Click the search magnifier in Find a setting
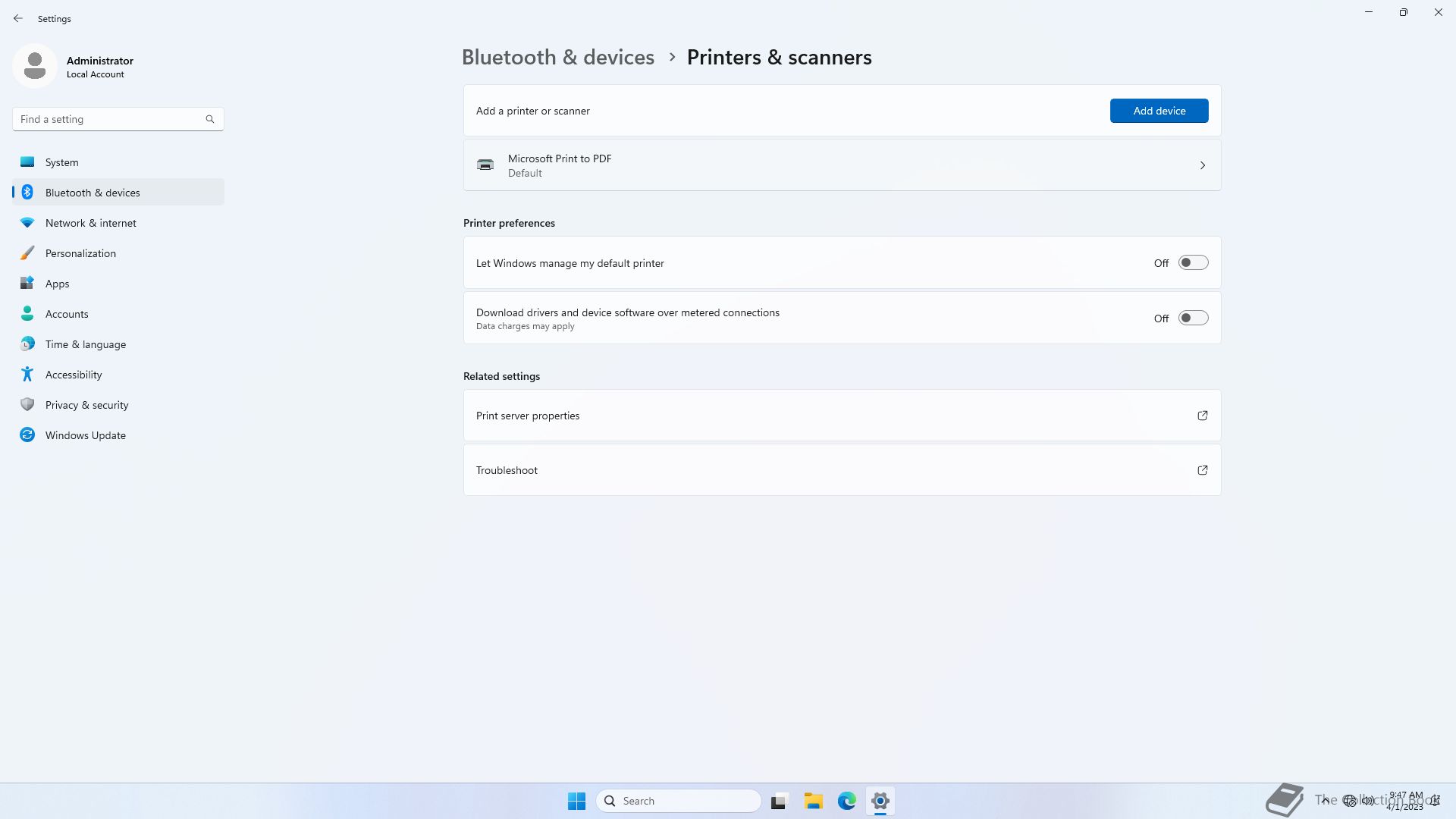Screen dimensions: 1456x819 click(210, 119)
